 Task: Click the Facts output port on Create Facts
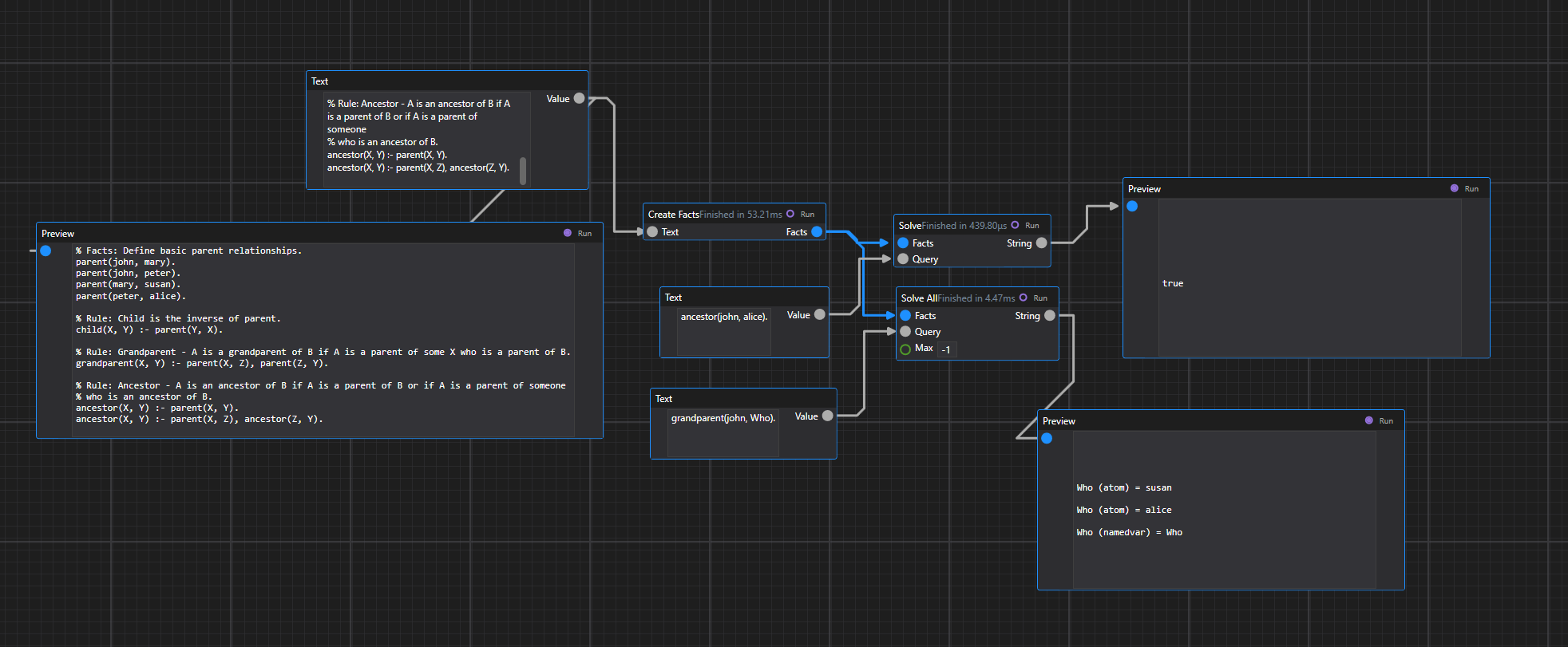tap(817, 232)
